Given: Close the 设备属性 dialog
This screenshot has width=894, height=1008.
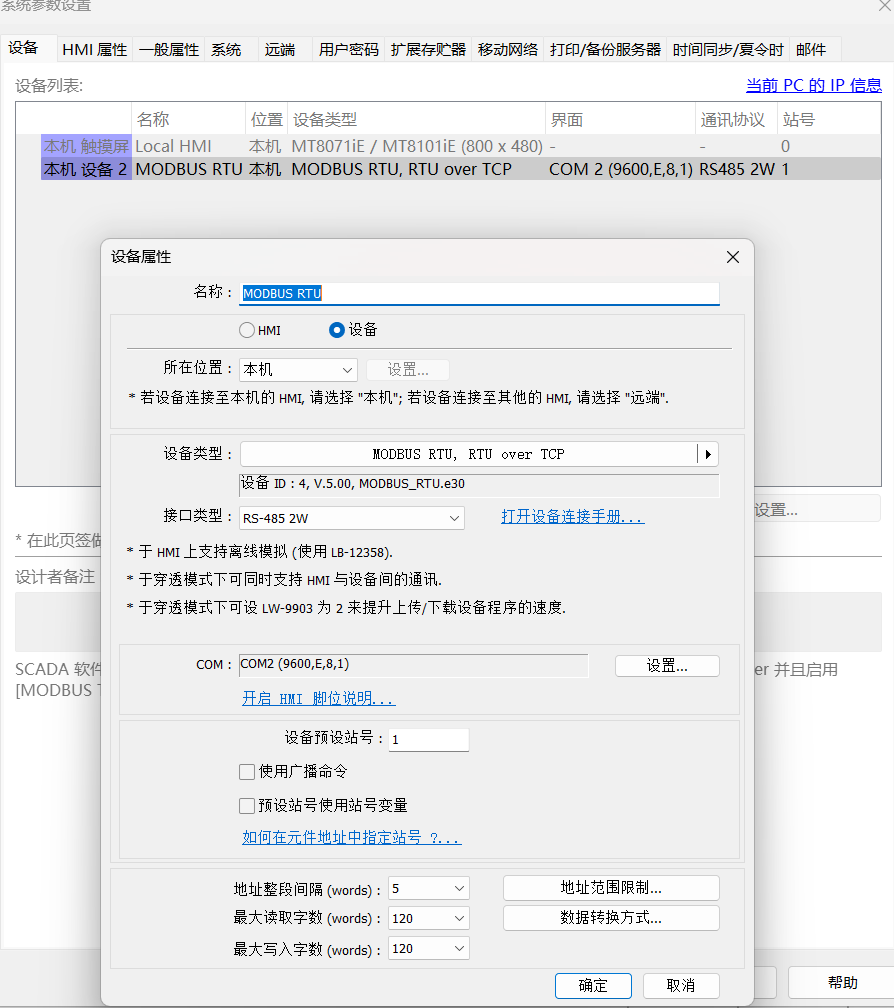Looking at the screenshot, I should 733,257.
